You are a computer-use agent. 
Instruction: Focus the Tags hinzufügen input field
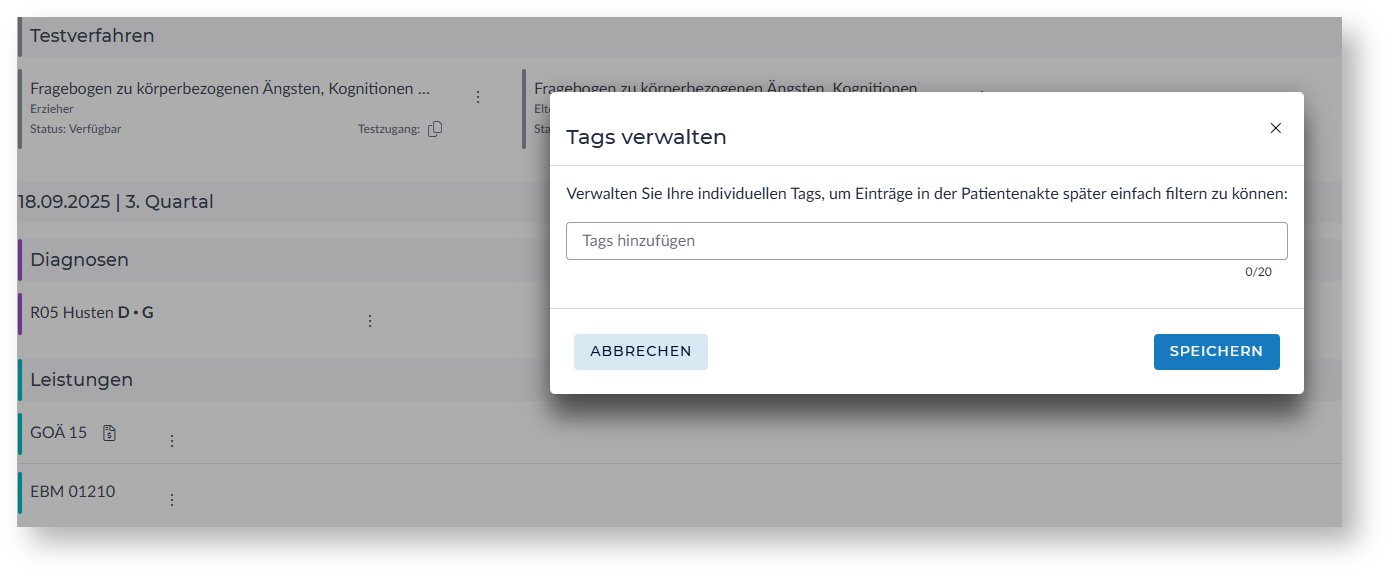click(x=926, y=241)
